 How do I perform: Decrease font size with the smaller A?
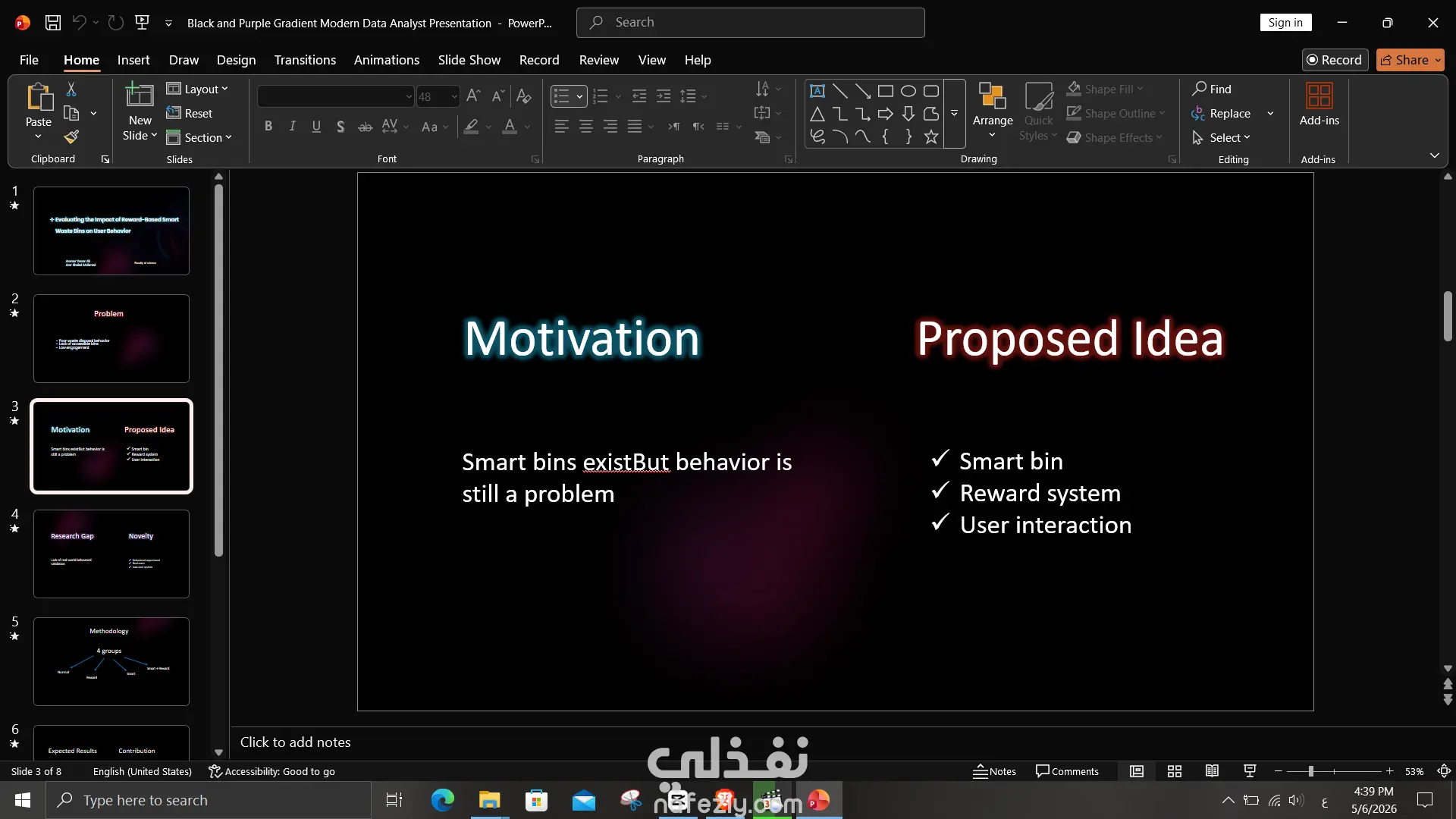coord(497,96)
